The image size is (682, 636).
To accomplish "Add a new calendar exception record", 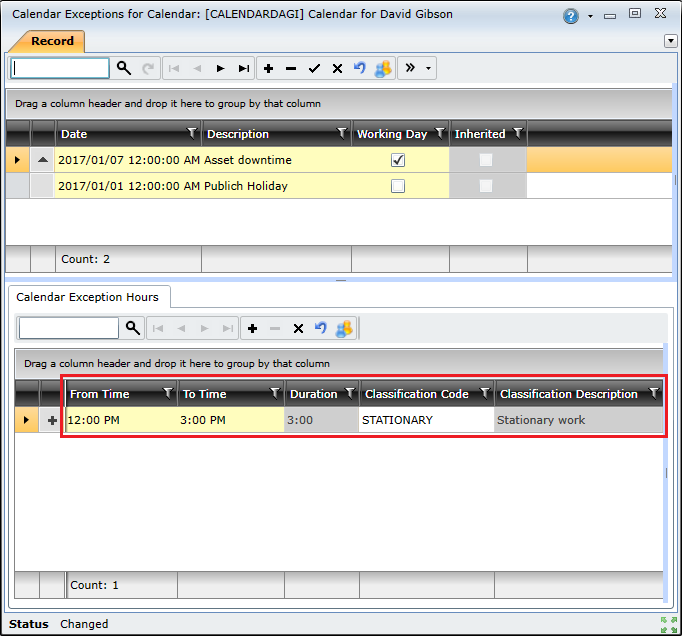I will point(268,68).
